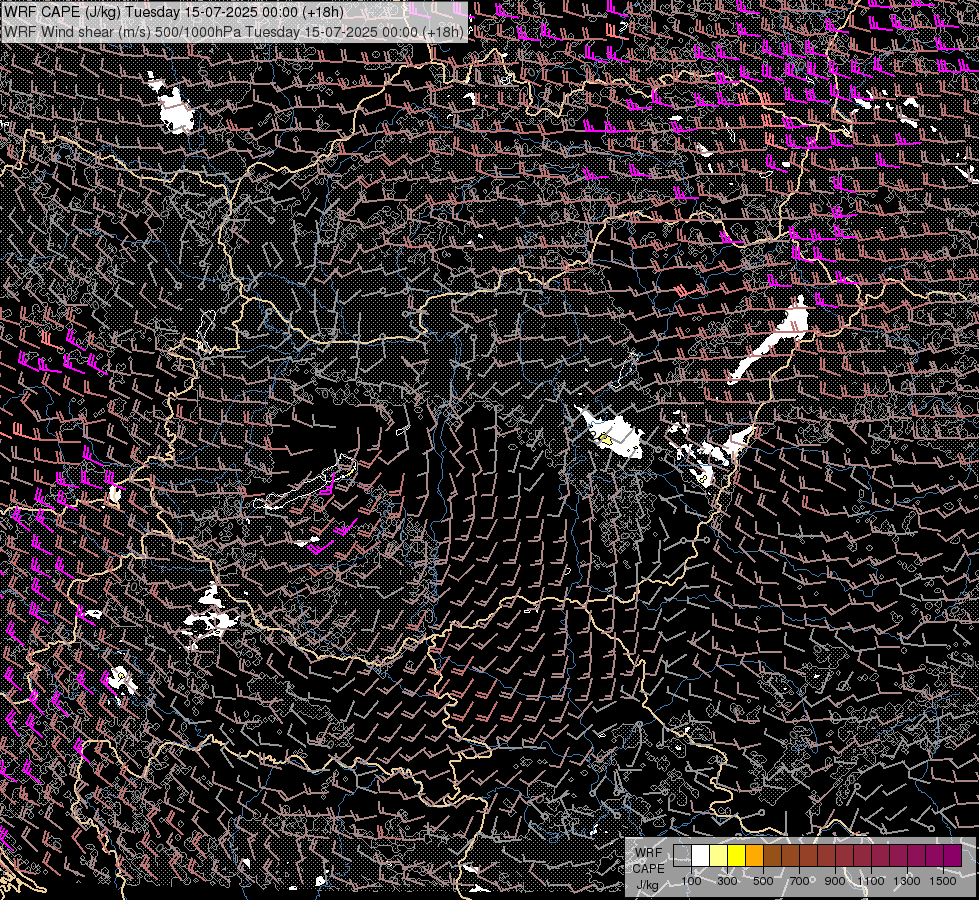The width and height of the screenshot is (979, 900).
Task: Click the legend word WRF
Action: click(648, 853)
